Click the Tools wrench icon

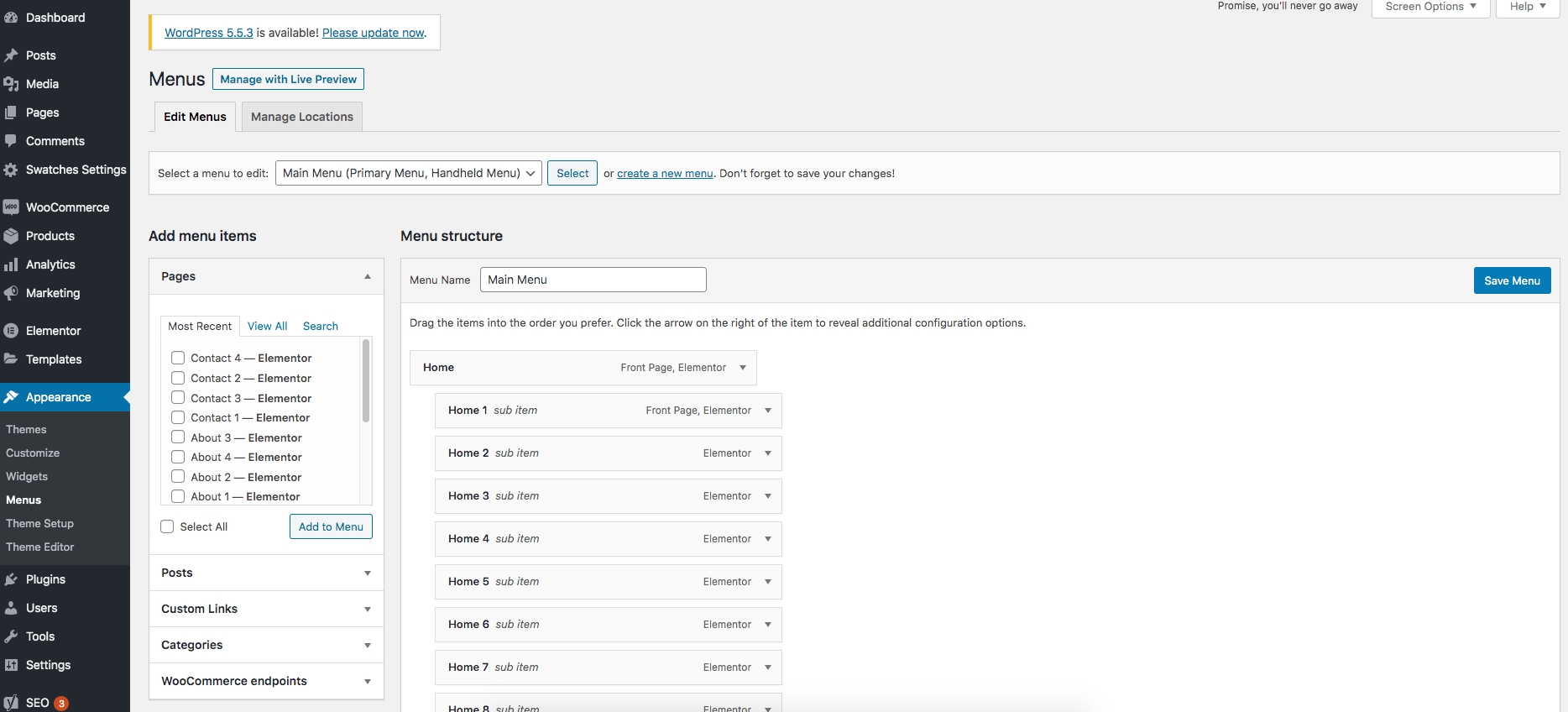pyautogui.click(x=11, y=636)
